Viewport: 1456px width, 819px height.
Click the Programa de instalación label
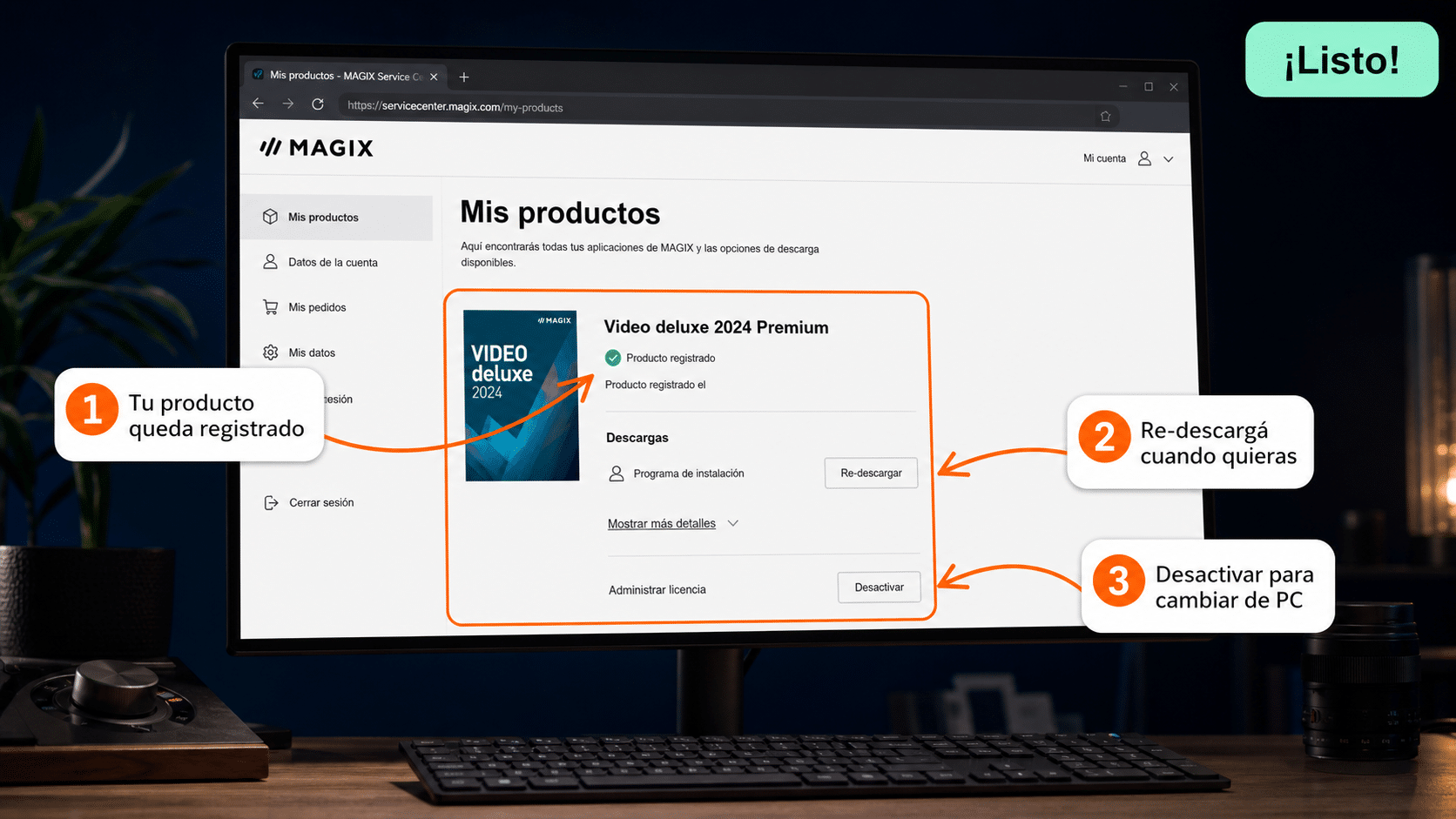coord(689,473)
